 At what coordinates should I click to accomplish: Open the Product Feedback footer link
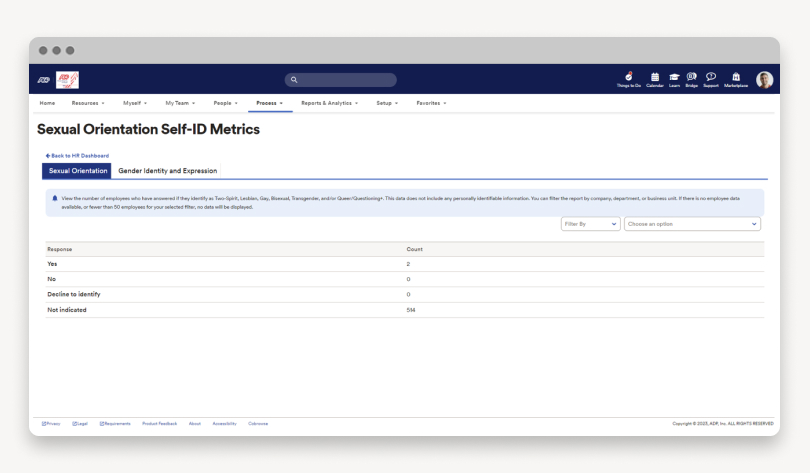point(160,423)
